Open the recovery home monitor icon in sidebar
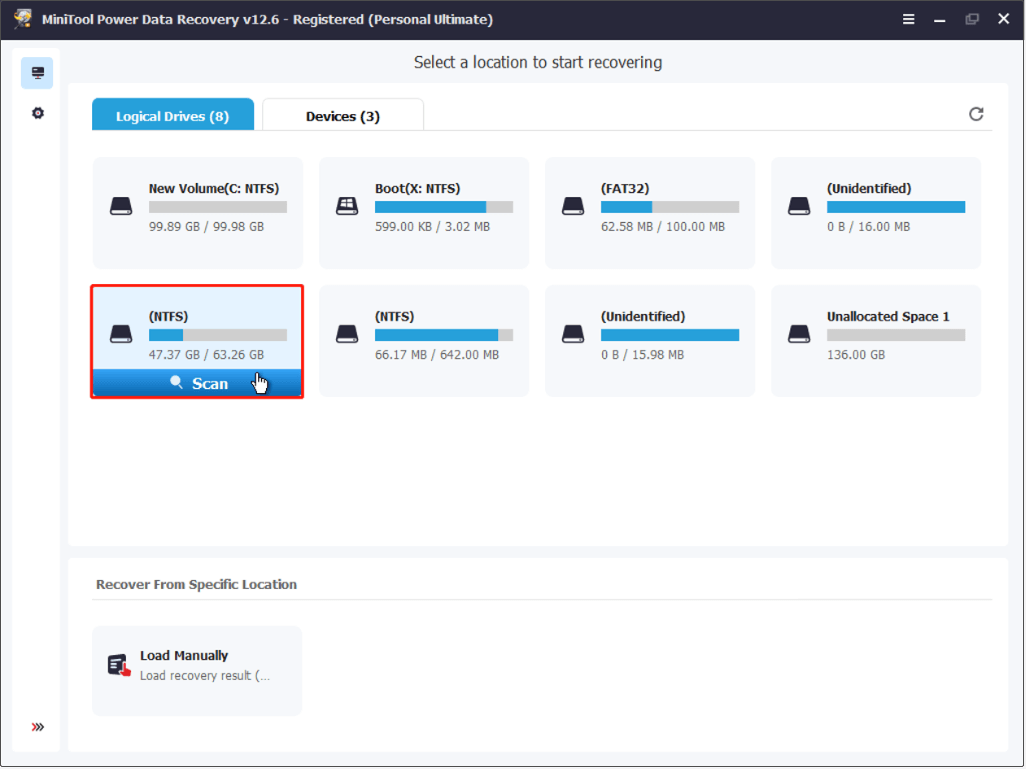This screenshot has width=1026, height=769. [x=37, y=73]
